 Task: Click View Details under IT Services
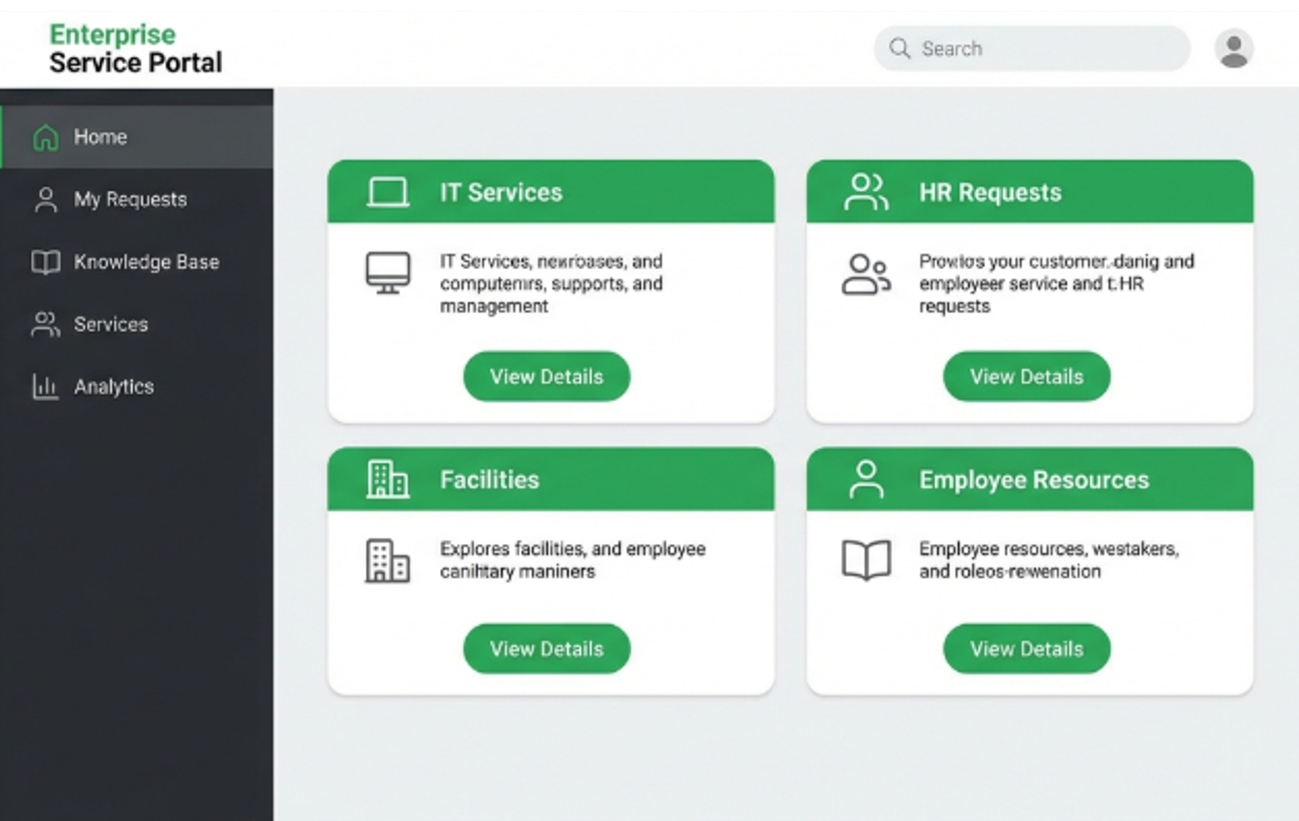pos(546,376)
